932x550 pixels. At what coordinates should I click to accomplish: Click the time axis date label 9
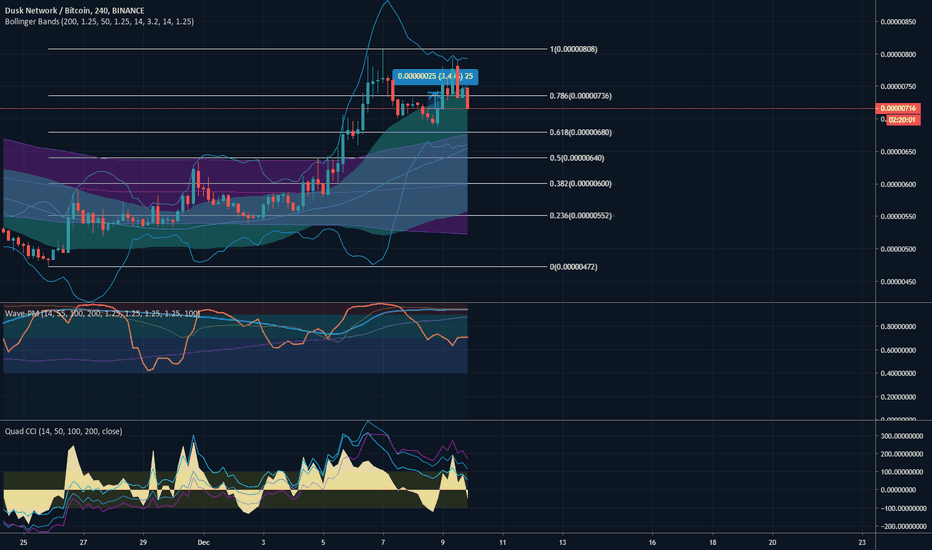[443, 542]
